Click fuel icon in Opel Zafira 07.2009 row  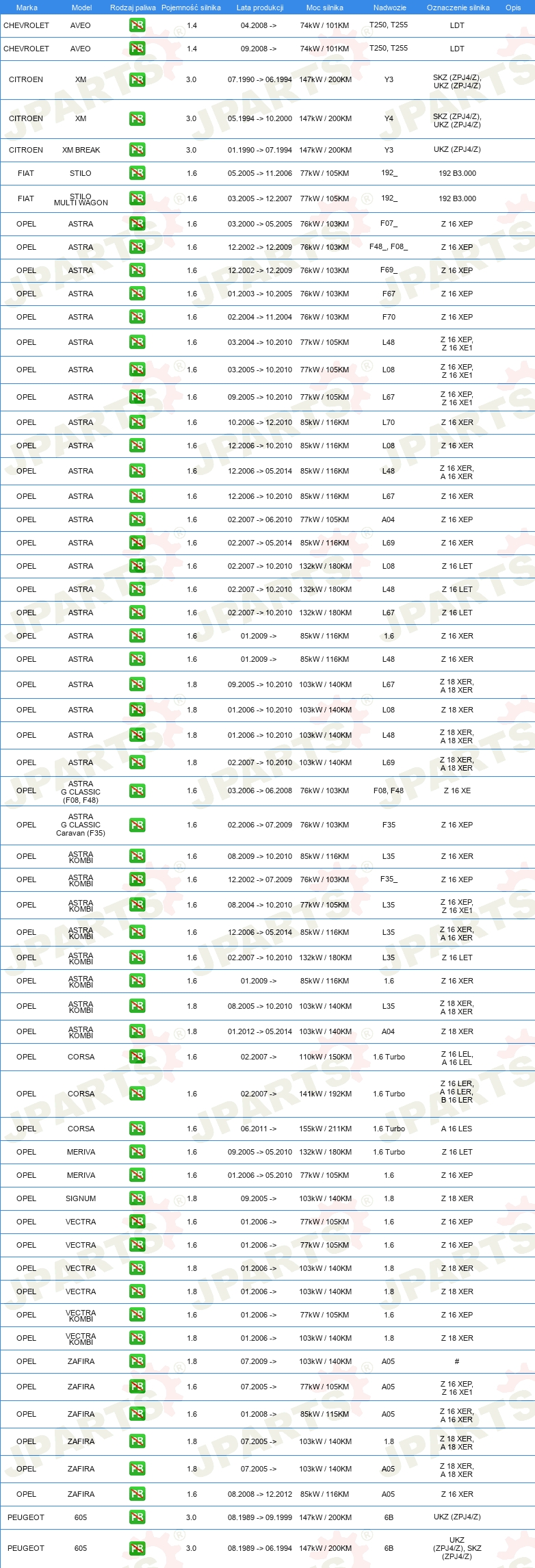137,1362
